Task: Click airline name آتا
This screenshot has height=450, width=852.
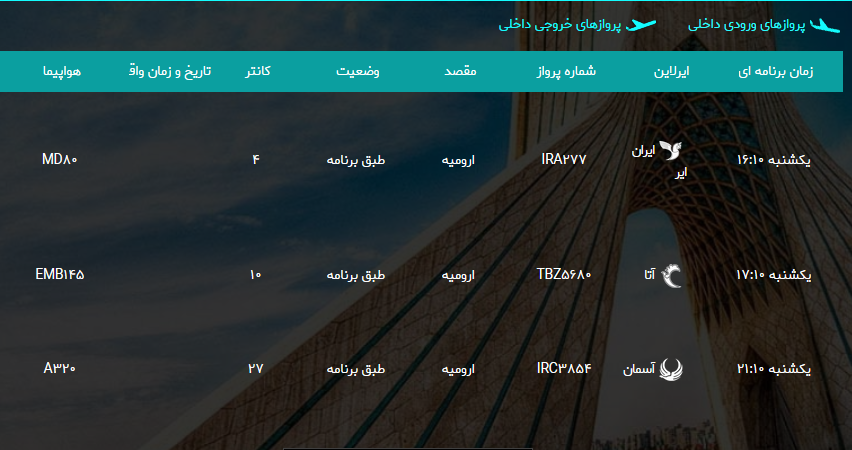Action: 649,276
